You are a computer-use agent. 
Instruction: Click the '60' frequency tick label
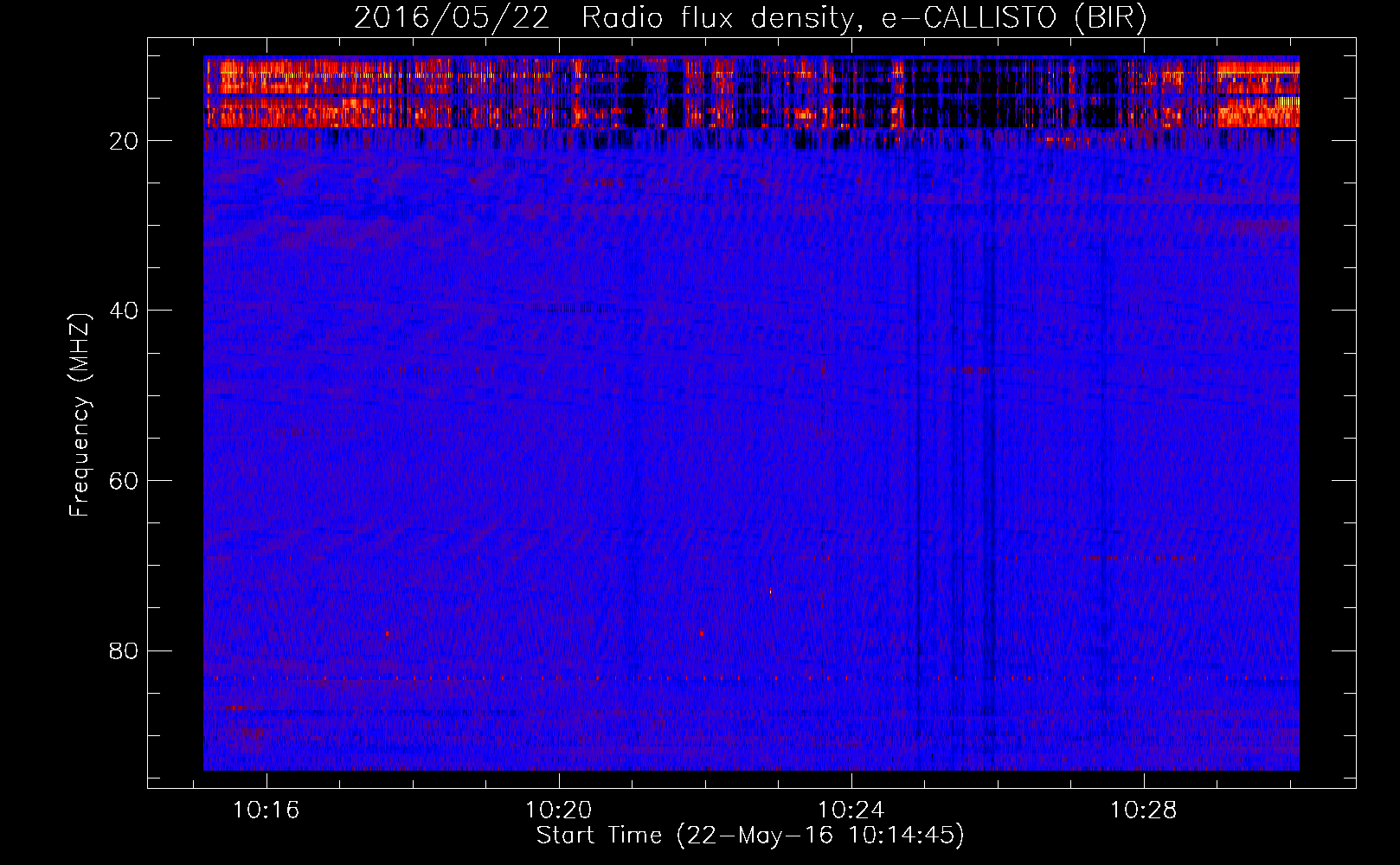(x=125, y=481)
